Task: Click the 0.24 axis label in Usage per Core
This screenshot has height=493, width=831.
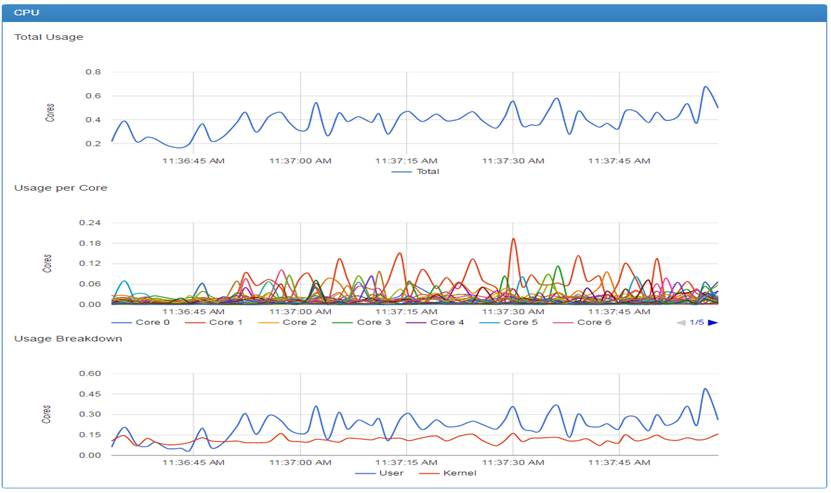Action: tap(90, 223)
